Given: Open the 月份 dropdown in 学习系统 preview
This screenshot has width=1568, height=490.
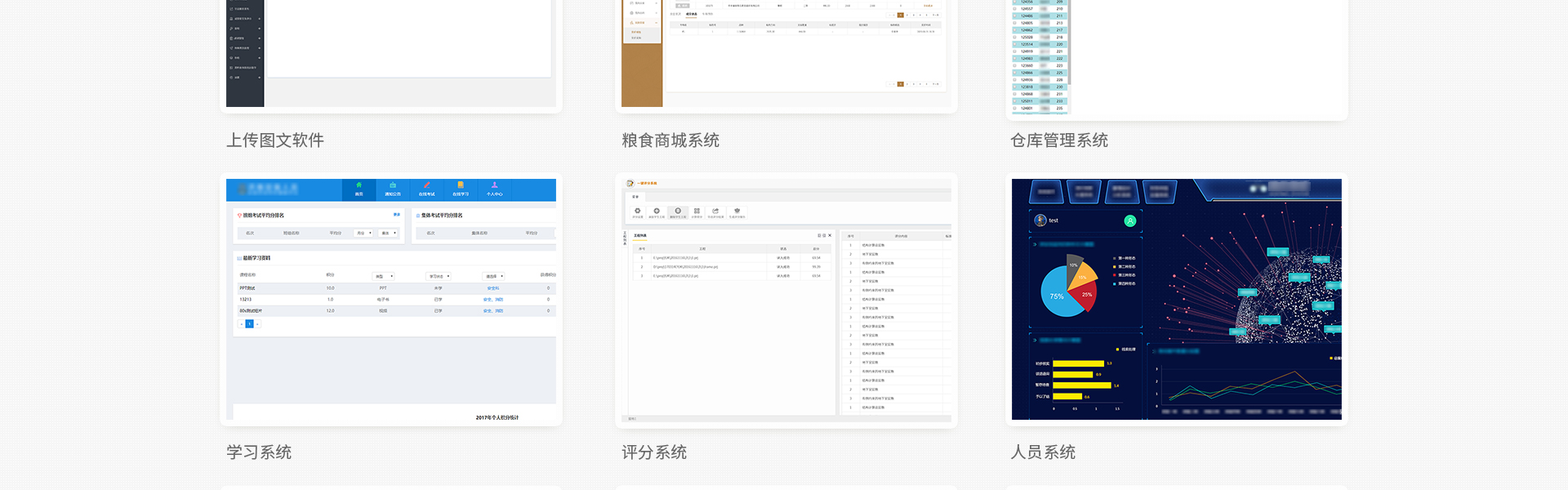Looking at the screenshot, I should (x=363, y=234).
